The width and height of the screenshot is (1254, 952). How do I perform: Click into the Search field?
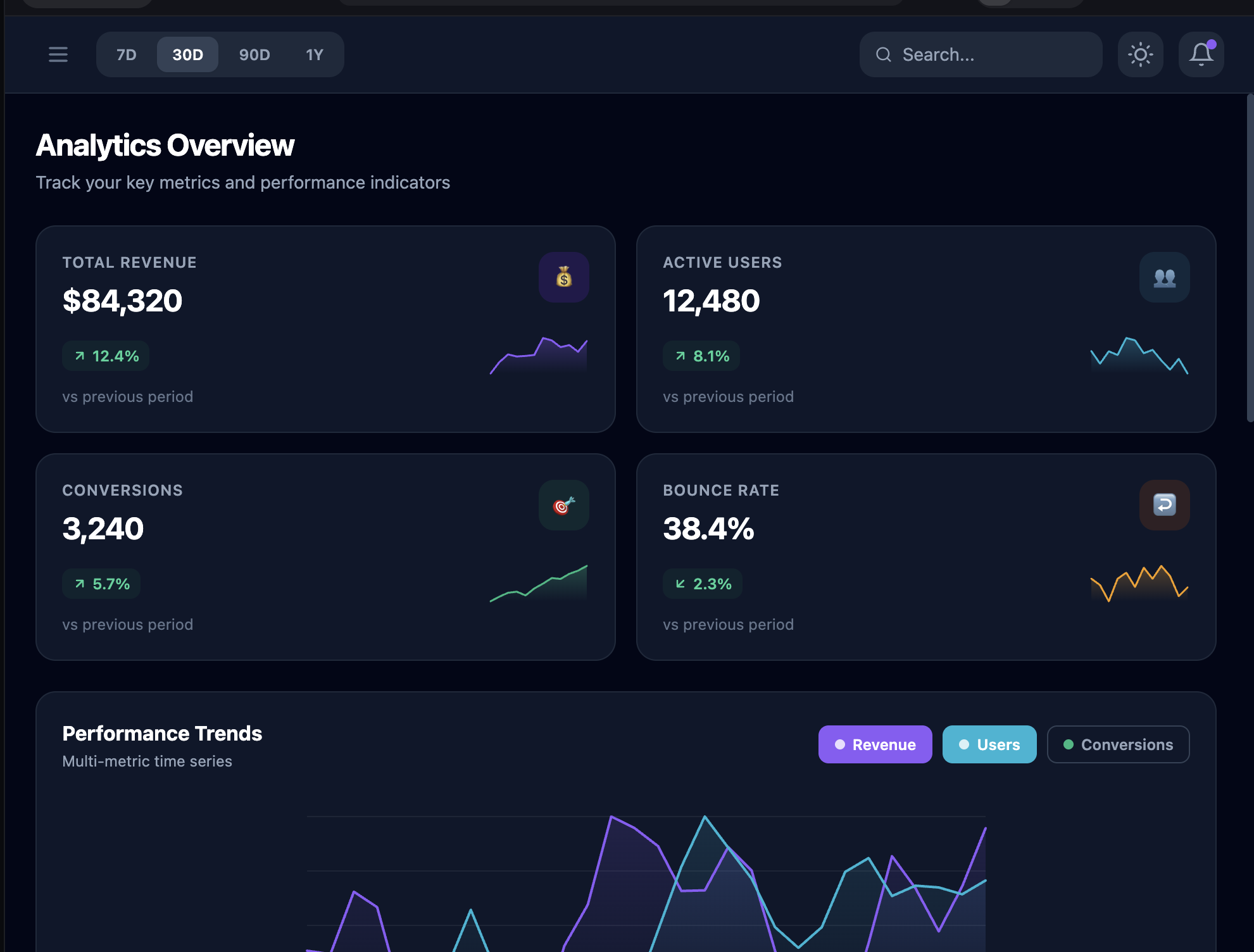[981, 54]
